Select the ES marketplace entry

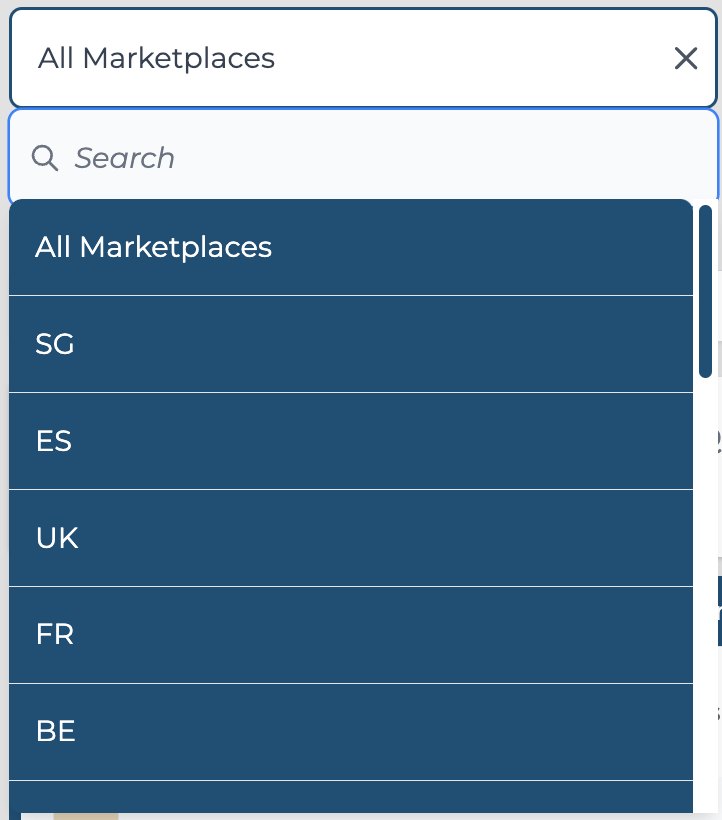point(351,441)
